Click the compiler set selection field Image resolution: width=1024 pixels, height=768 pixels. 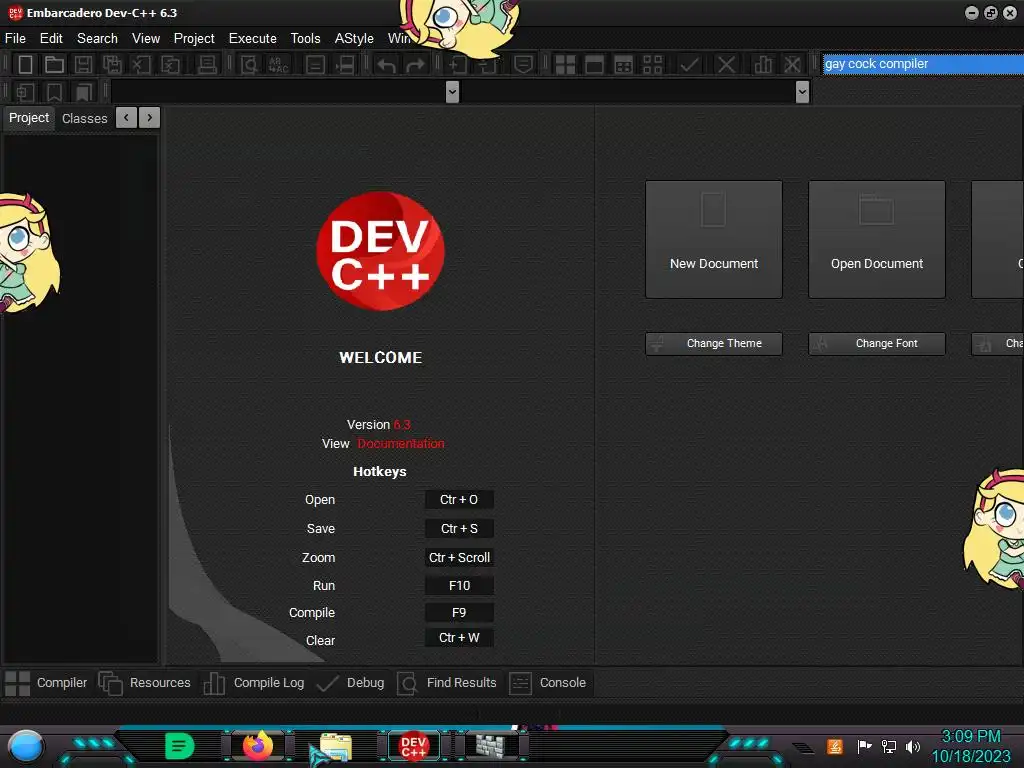click(x=923, y=64)
